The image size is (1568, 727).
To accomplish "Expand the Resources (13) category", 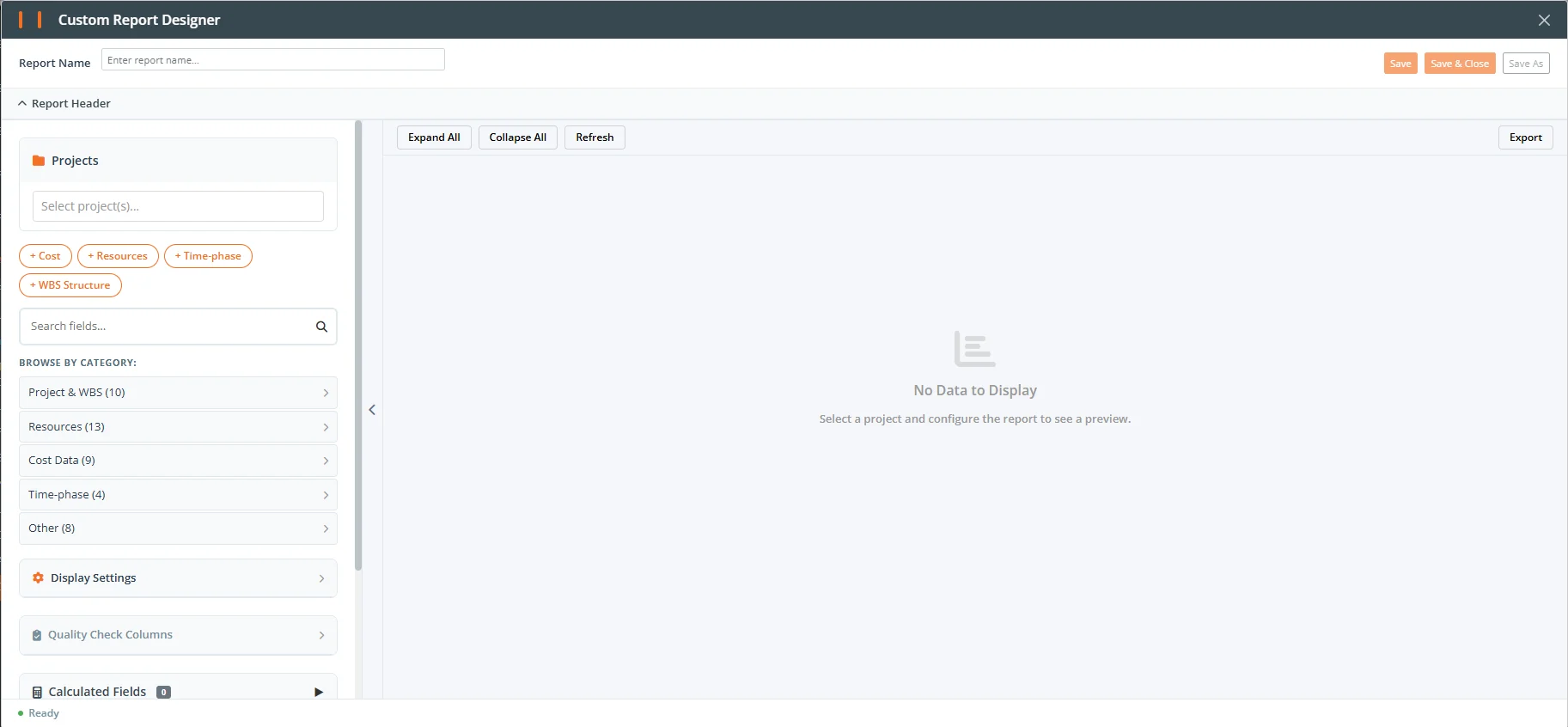I will (178, 427).
